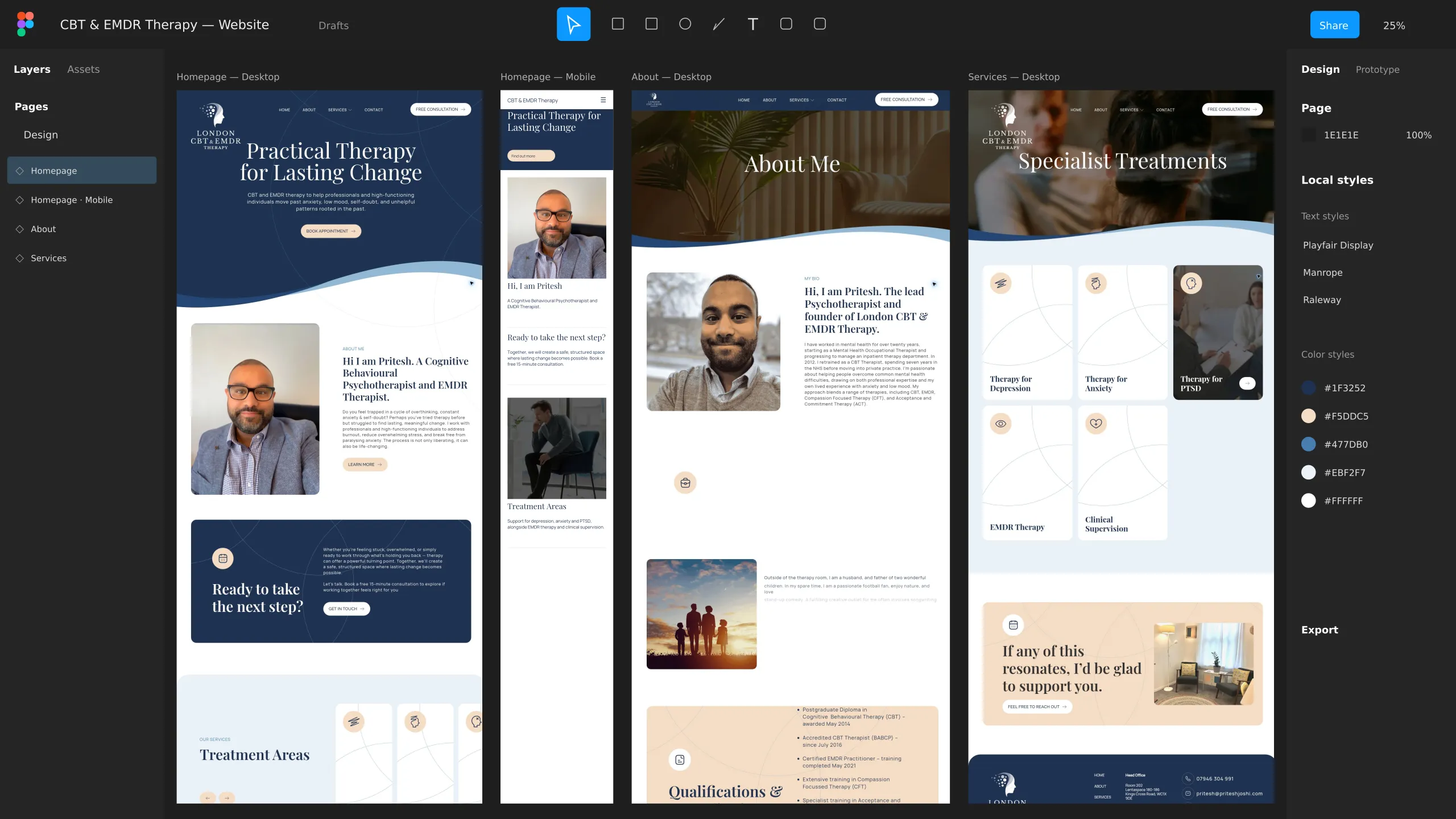Click calendar icon above 'Ready to take the next step?'
This screenshot has width=1456, height=819.
223,559
